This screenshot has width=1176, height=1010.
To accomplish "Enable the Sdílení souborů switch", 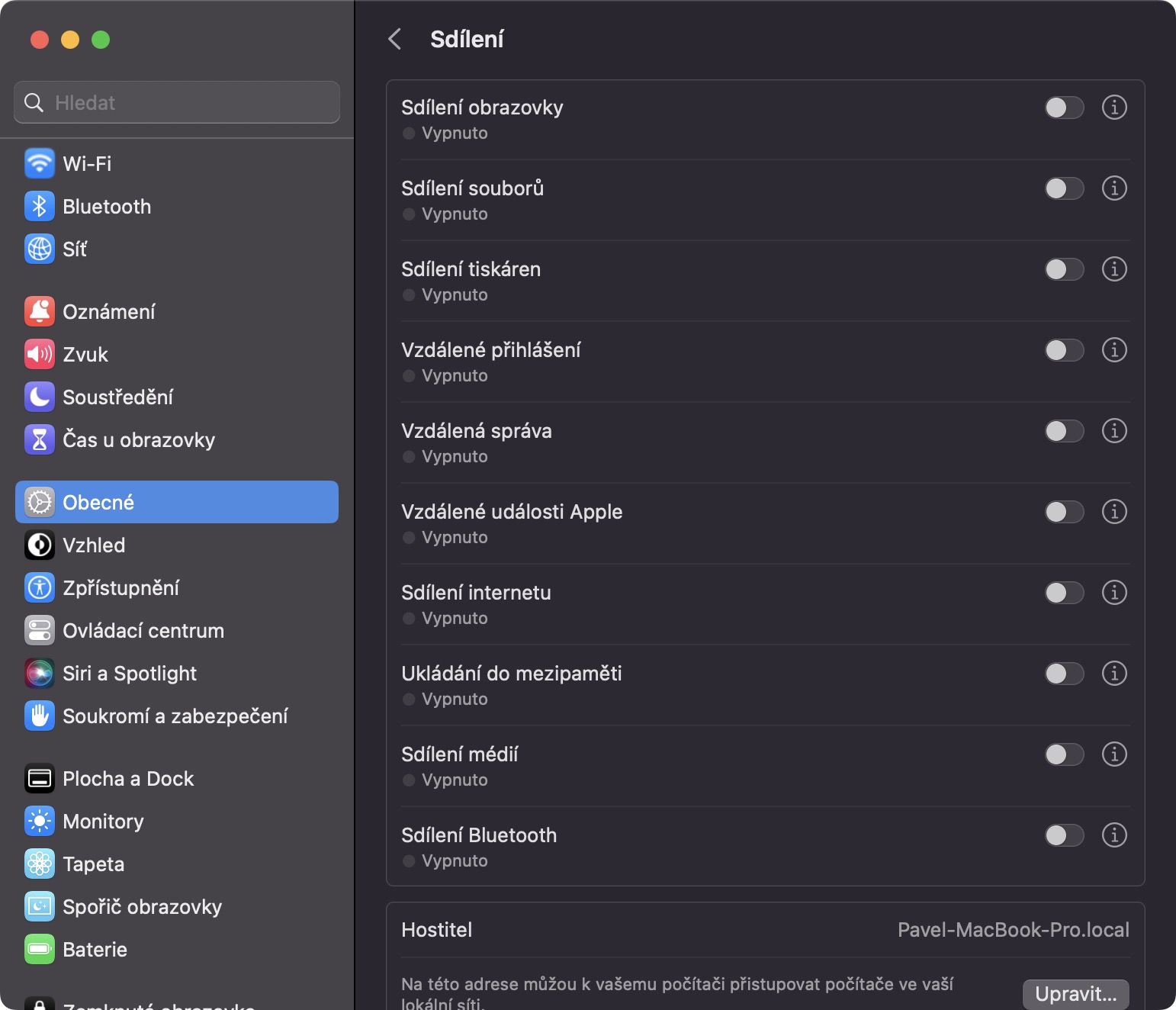I will 1064,188.
